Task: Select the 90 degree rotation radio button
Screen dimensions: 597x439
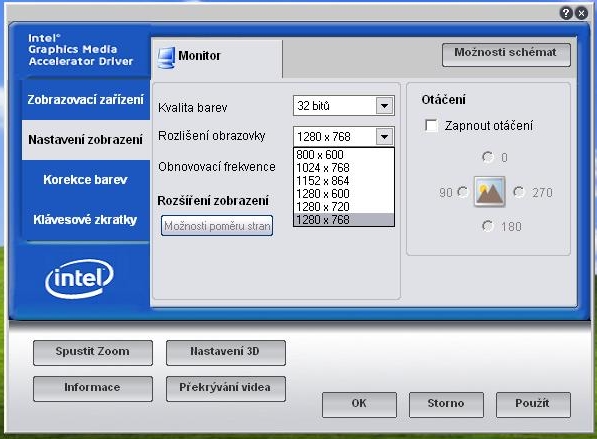Action: tap(463, 192)
